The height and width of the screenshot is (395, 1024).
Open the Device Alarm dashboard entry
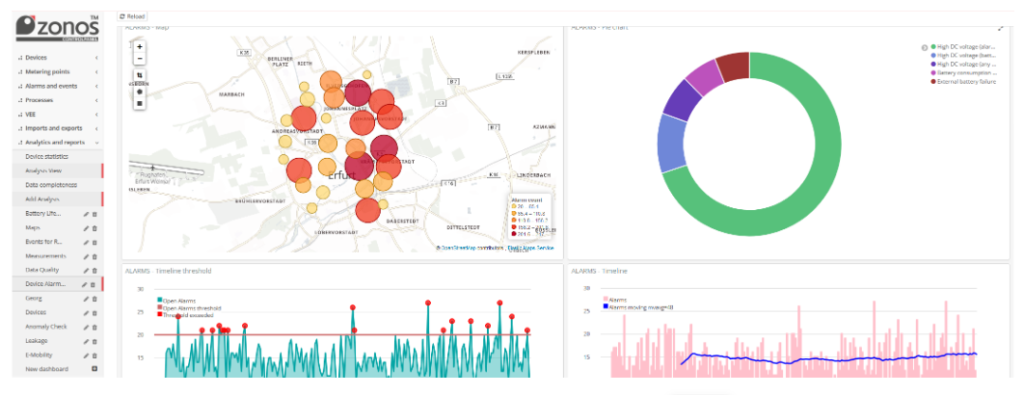pos(47,285)
